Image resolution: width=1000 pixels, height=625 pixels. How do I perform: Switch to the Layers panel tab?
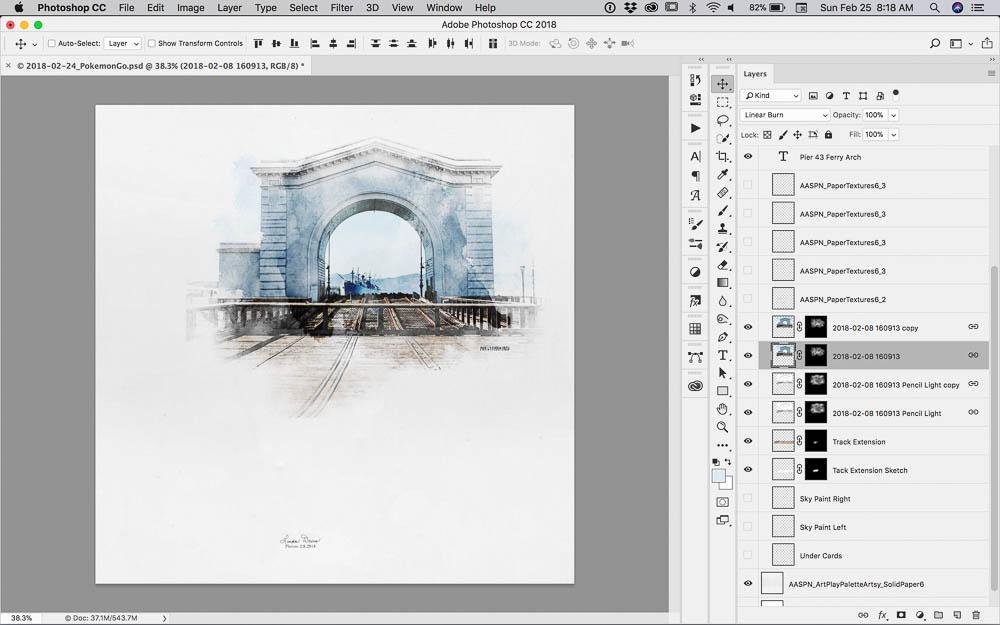(x=755, y=74)
